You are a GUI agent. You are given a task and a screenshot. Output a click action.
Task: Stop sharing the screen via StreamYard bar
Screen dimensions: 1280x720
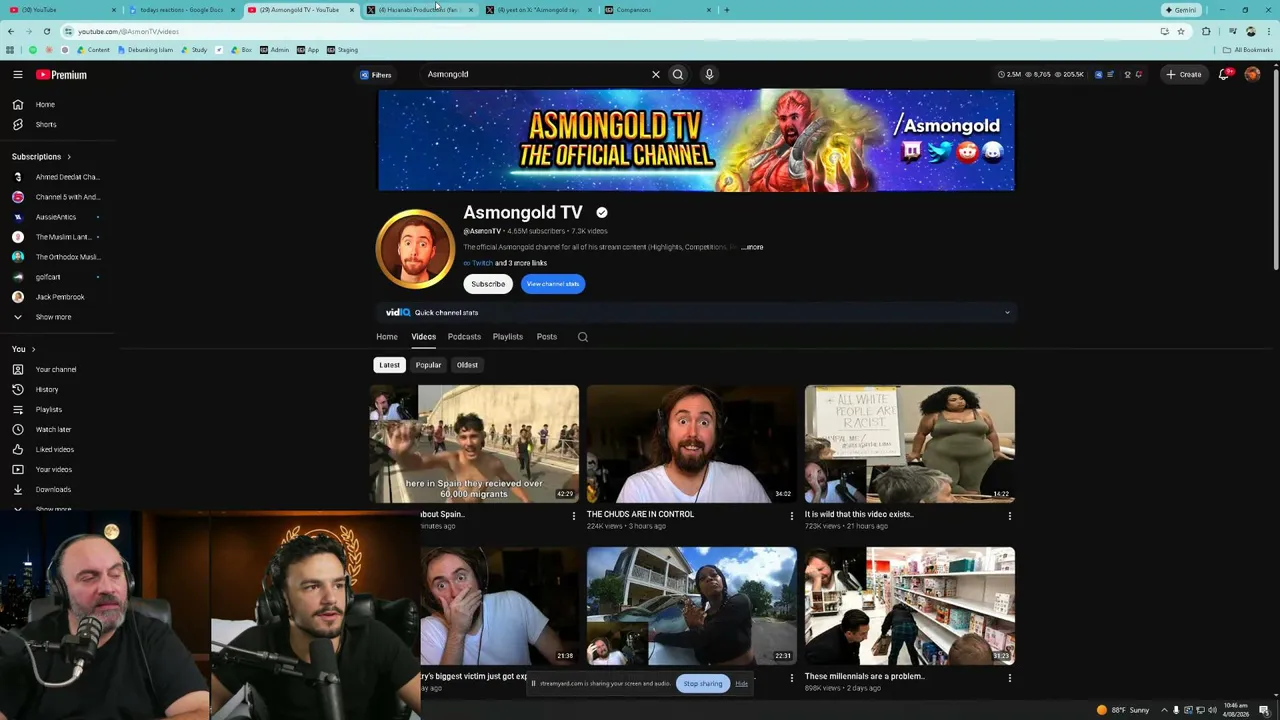pyautogui.click(x=703, y=684)
